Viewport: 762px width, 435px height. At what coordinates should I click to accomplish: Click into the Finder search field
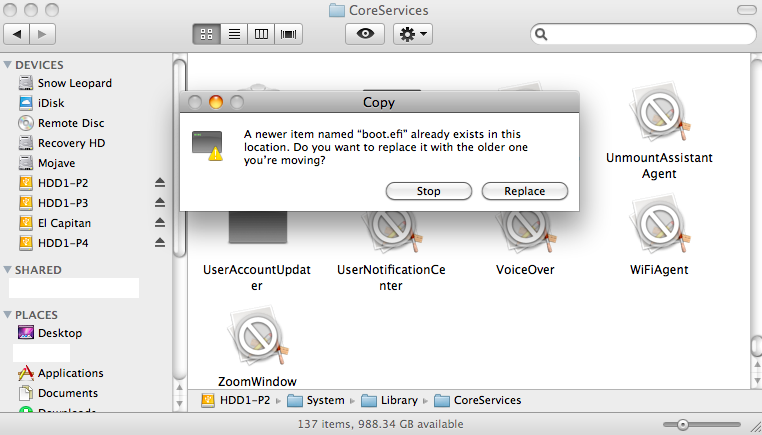point(643,34)
